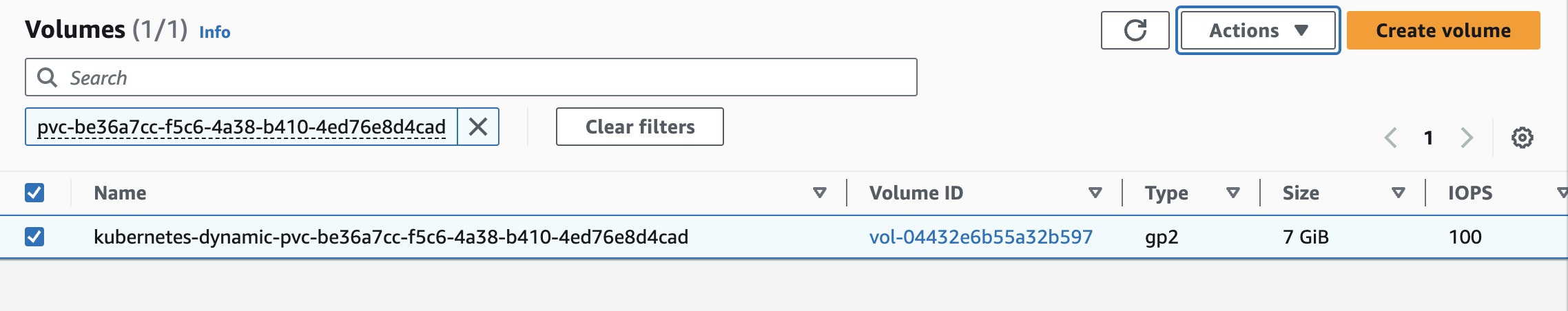Click Clear filters button
This screenshot has width=1568, height=311.
[x=640, y=127]
